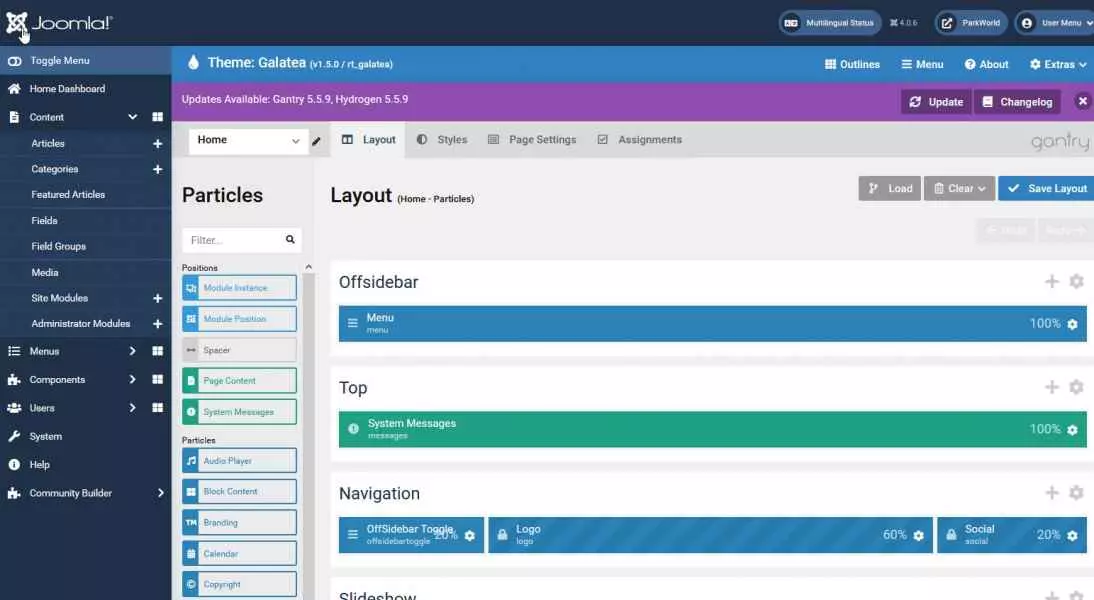
Task: Open Components dashboard grid icon
Action: coord(158,380)
